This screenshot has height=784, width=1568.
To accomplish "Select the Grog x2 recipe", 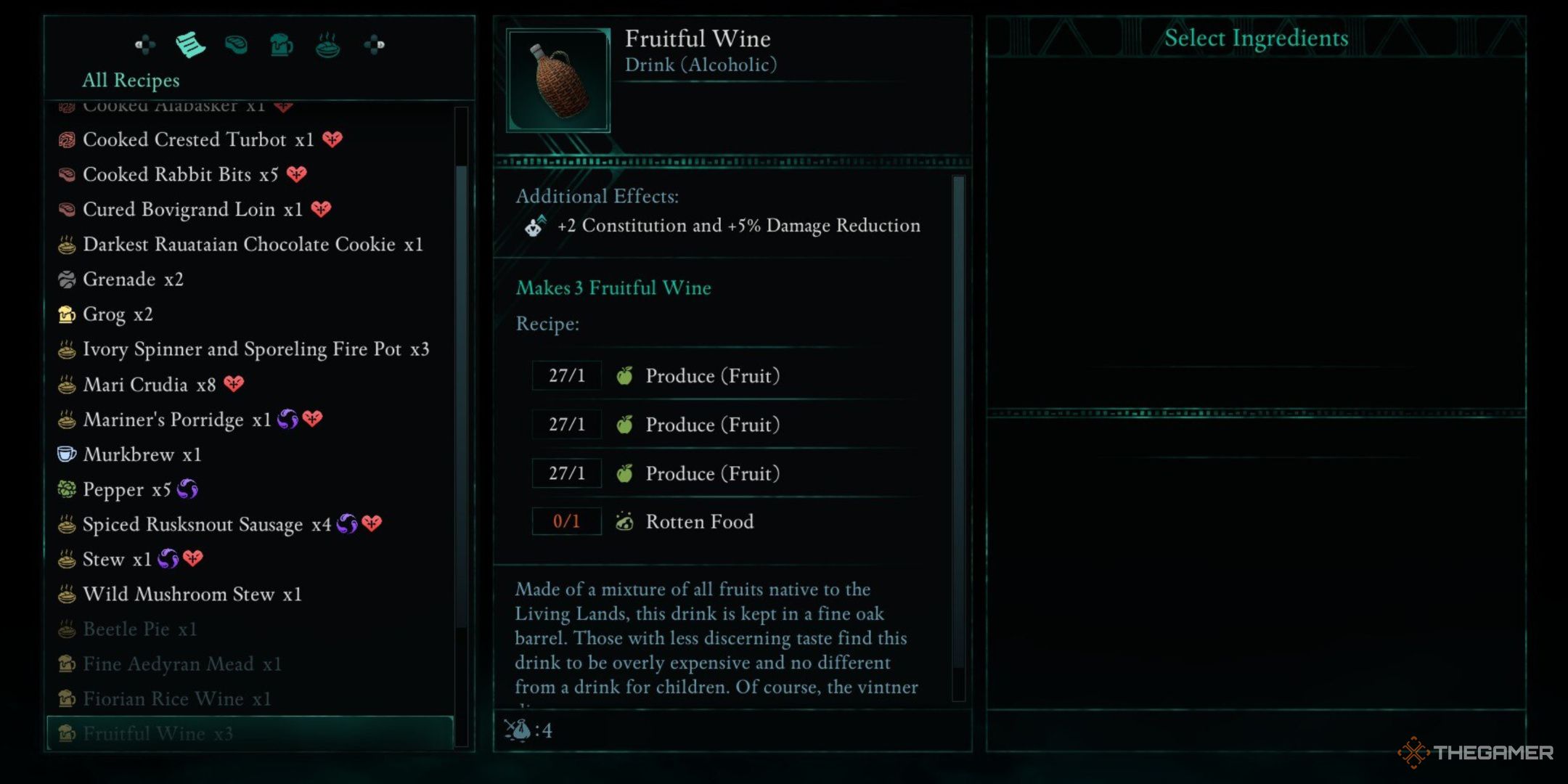I will click(x=118, y=314).
